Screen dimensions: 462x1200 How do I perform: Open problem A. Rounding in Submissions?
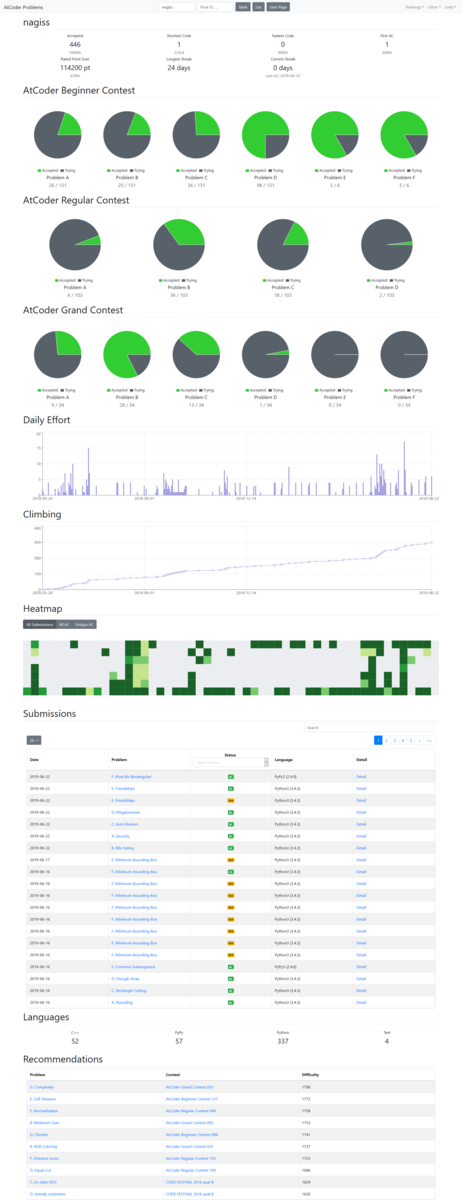[x=121, y=1002]
